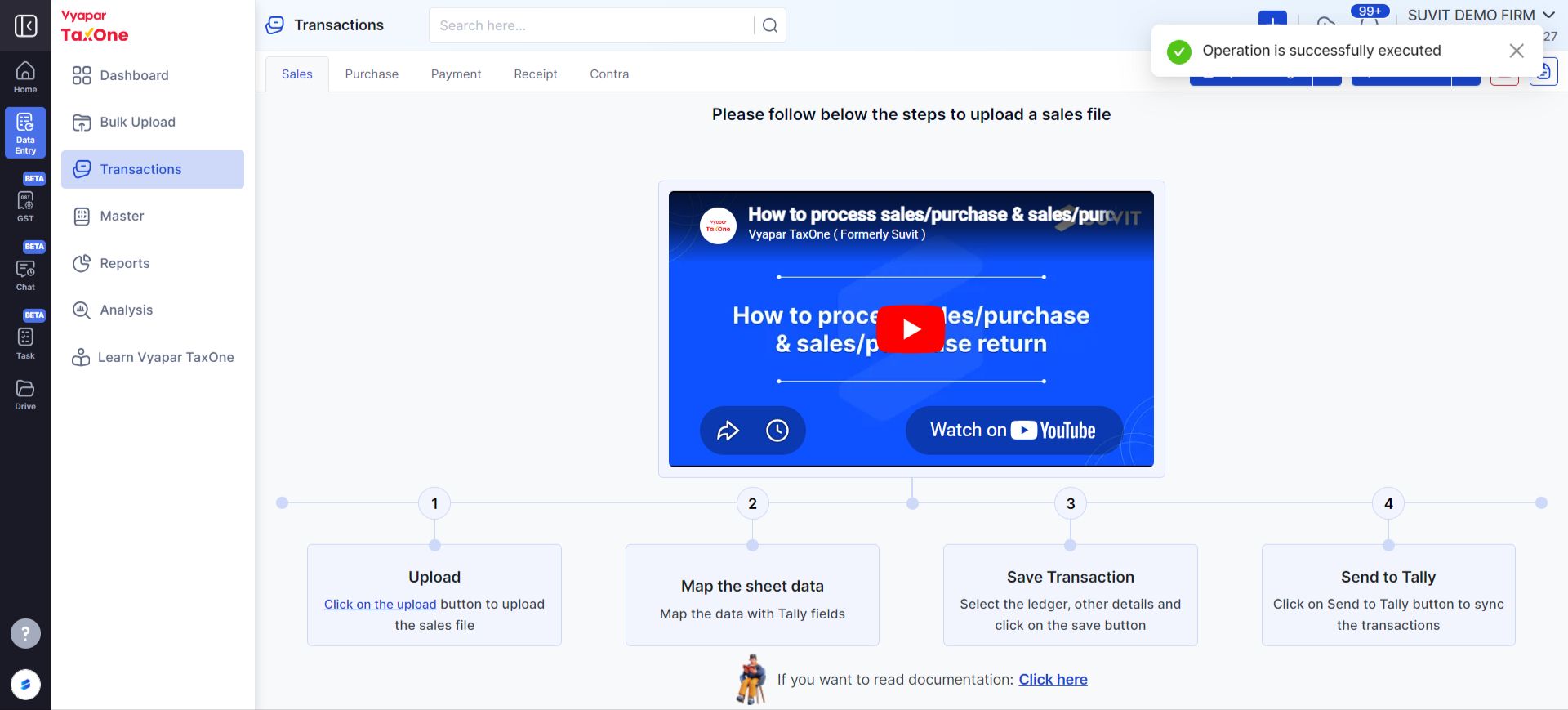
Task: Dismiss the success notification
Action: (1517, 51)
